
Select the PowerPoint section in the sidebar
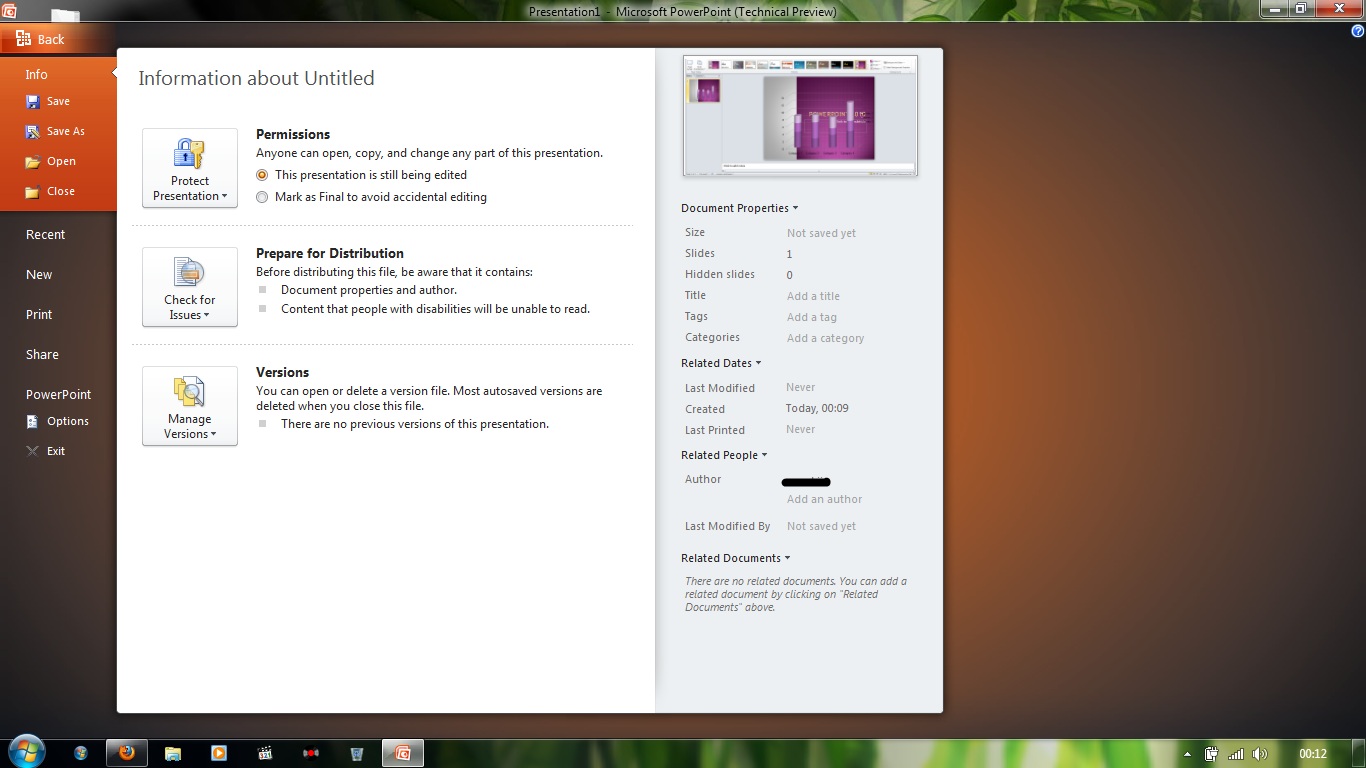(x=58, y=394)
